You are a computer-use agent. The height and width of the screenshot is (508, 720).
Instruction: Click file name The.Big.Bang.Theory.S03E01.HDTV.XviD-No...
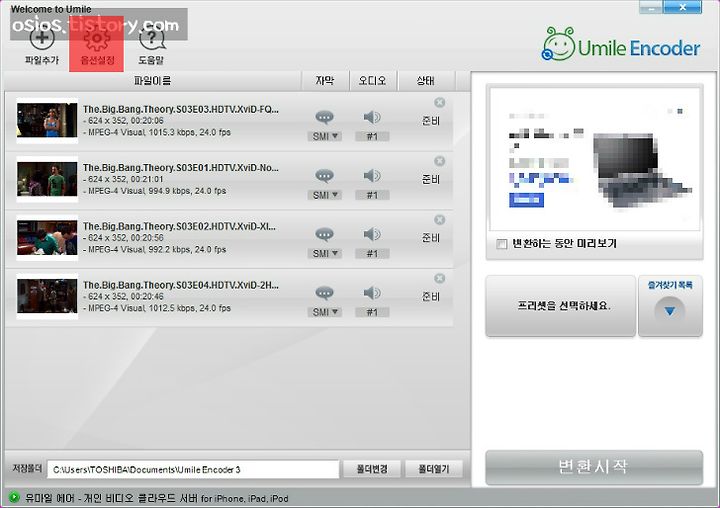[x=180, y=168]
